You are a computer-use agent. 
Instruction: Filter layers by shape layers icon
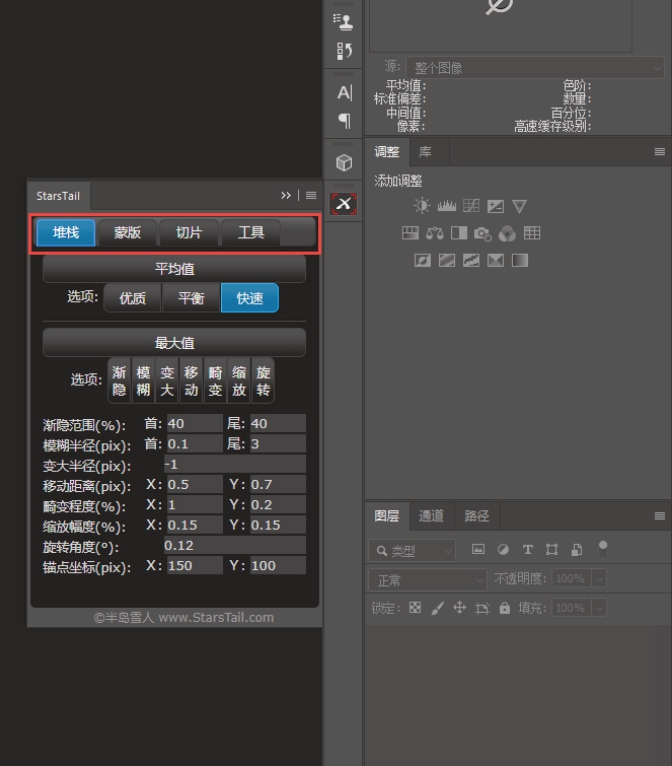tap(552, 550)
